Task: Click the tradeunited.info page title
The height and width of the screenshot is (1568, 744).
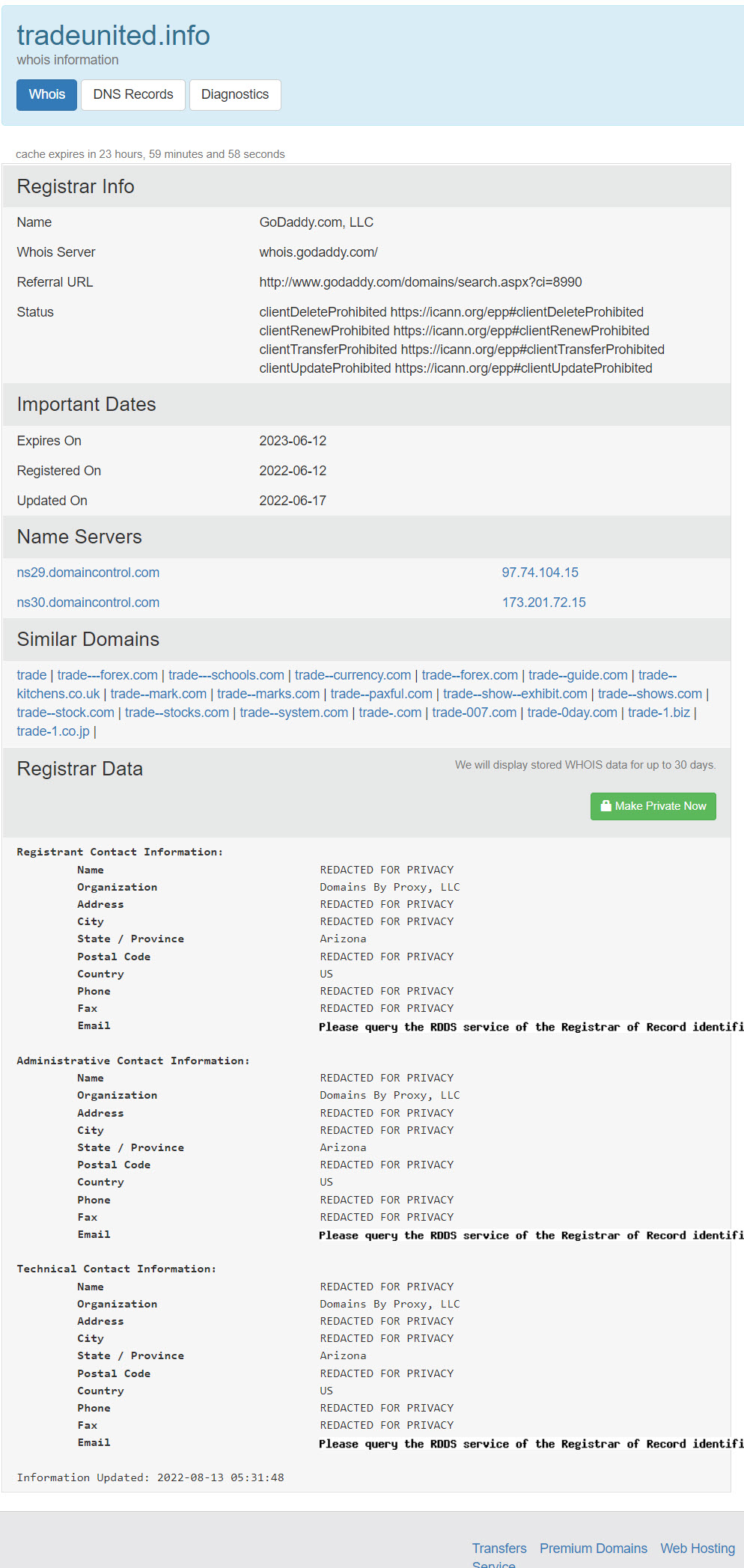Action: 113,35
